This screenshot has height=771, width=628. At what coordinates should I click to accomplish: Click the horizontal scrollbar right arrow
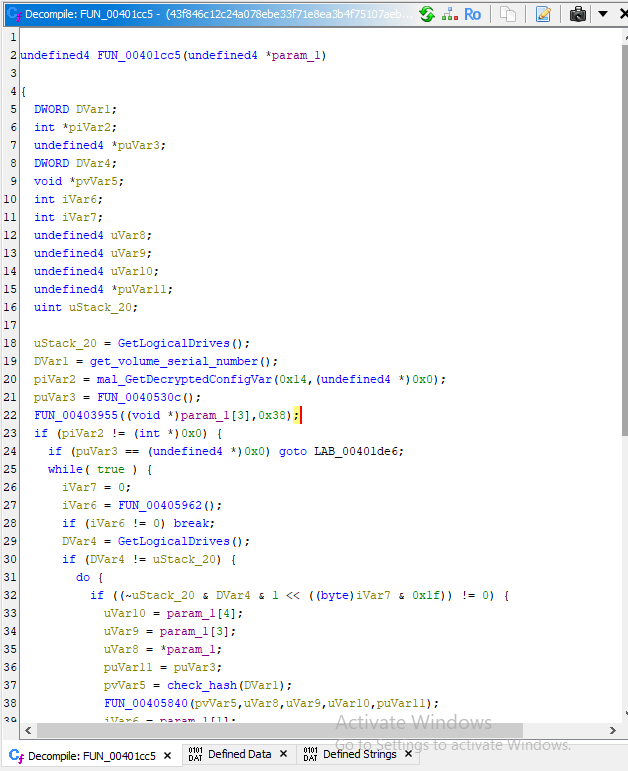613,730
